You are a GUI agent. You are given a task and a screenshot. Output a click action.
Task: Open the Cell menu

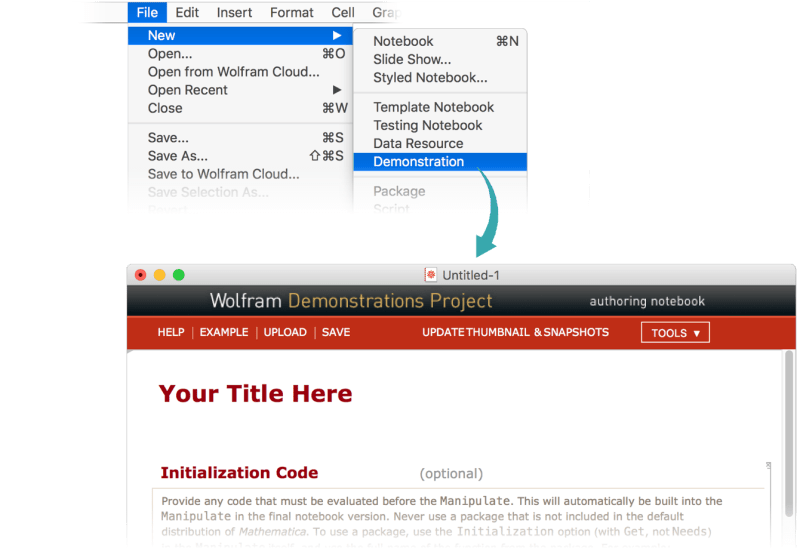click(343, 12)
